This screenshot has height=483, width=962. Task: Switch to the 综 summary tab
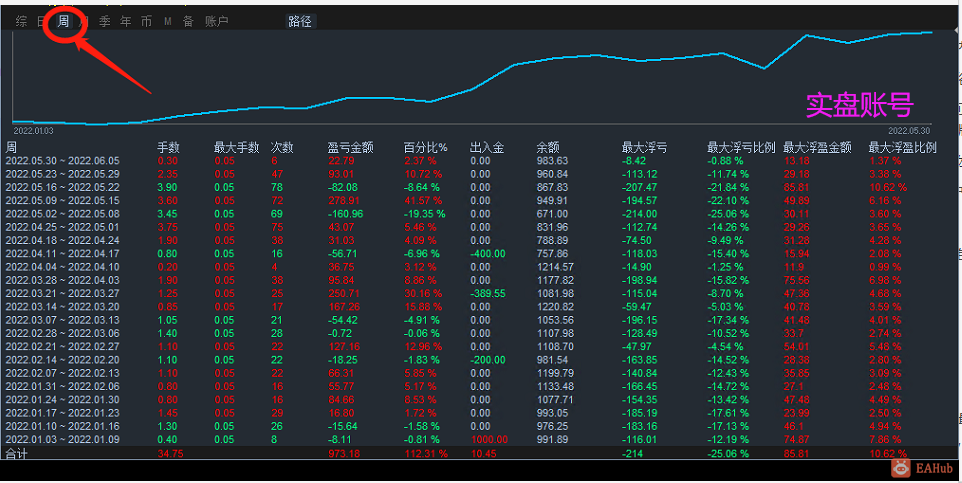(x=21, y=21)
